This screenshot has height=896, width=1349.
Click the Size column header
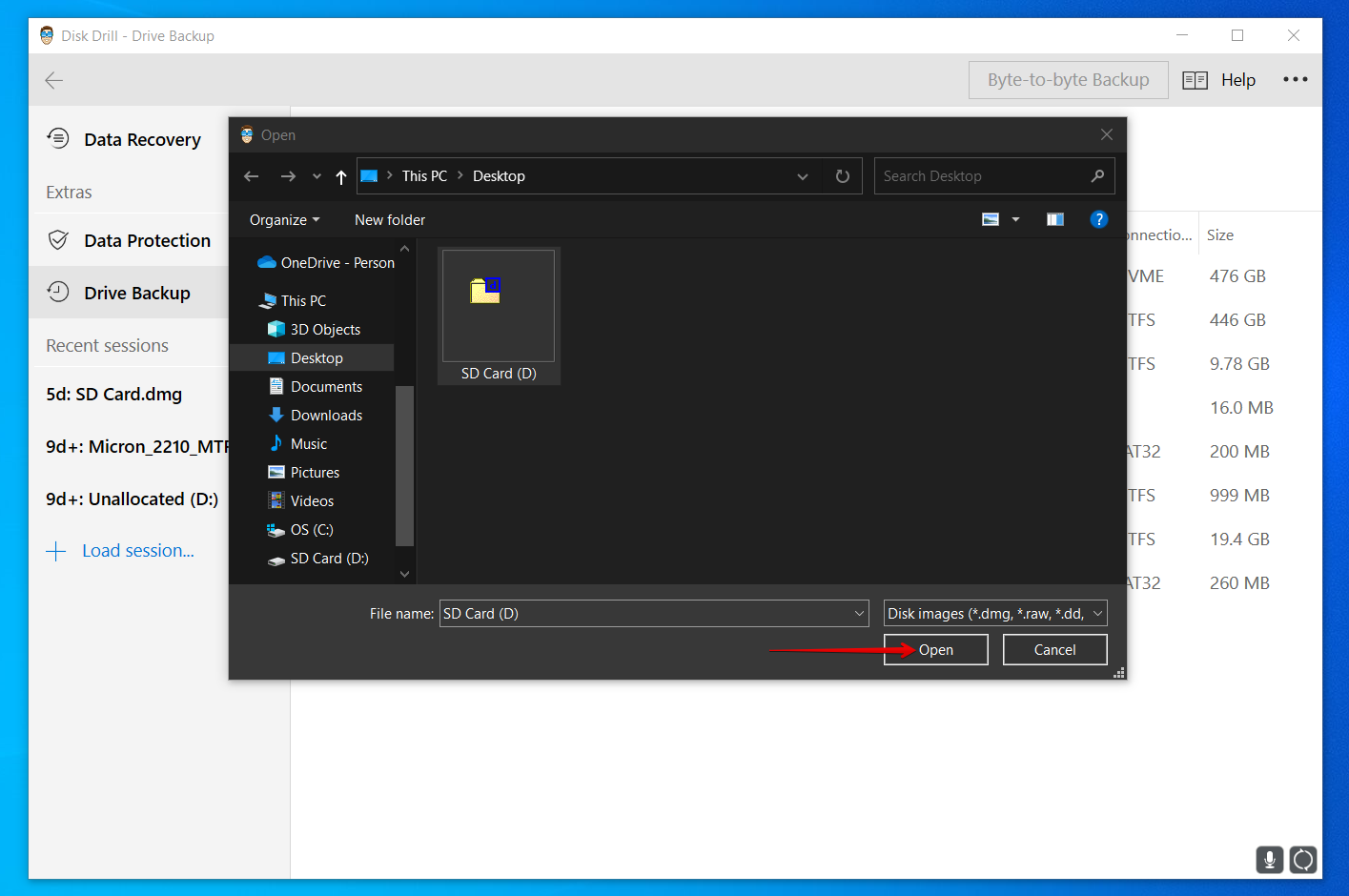(x=1220, y=235)
